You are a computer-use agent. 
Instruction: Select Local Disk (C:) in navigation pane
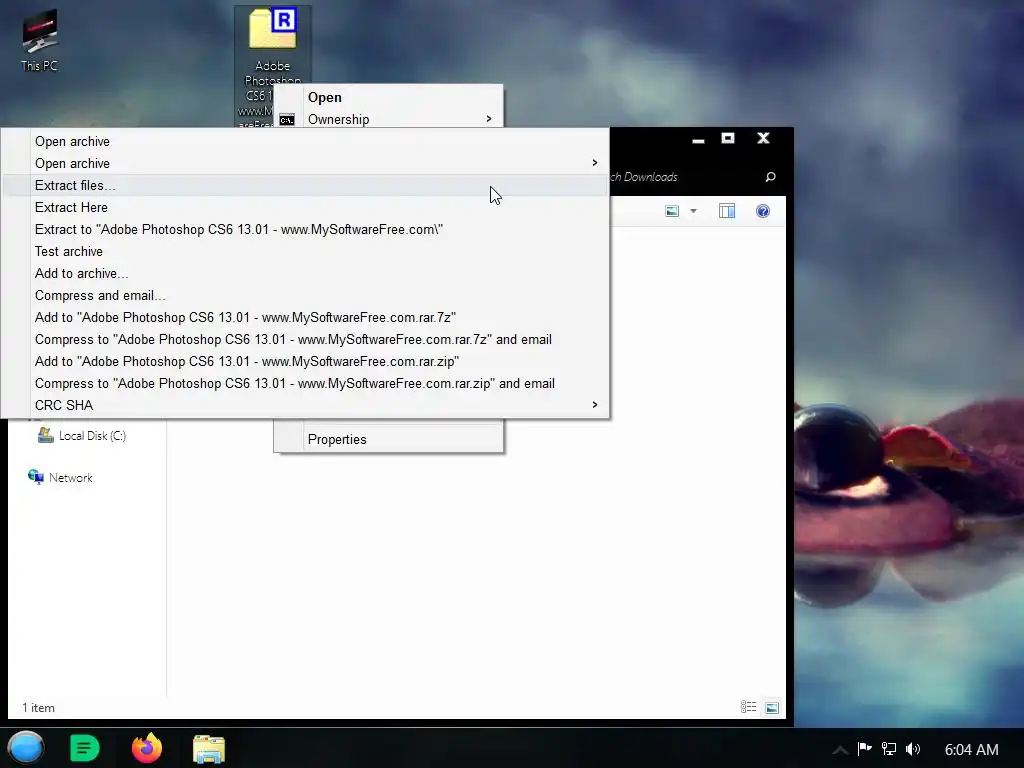coord(82,436)
